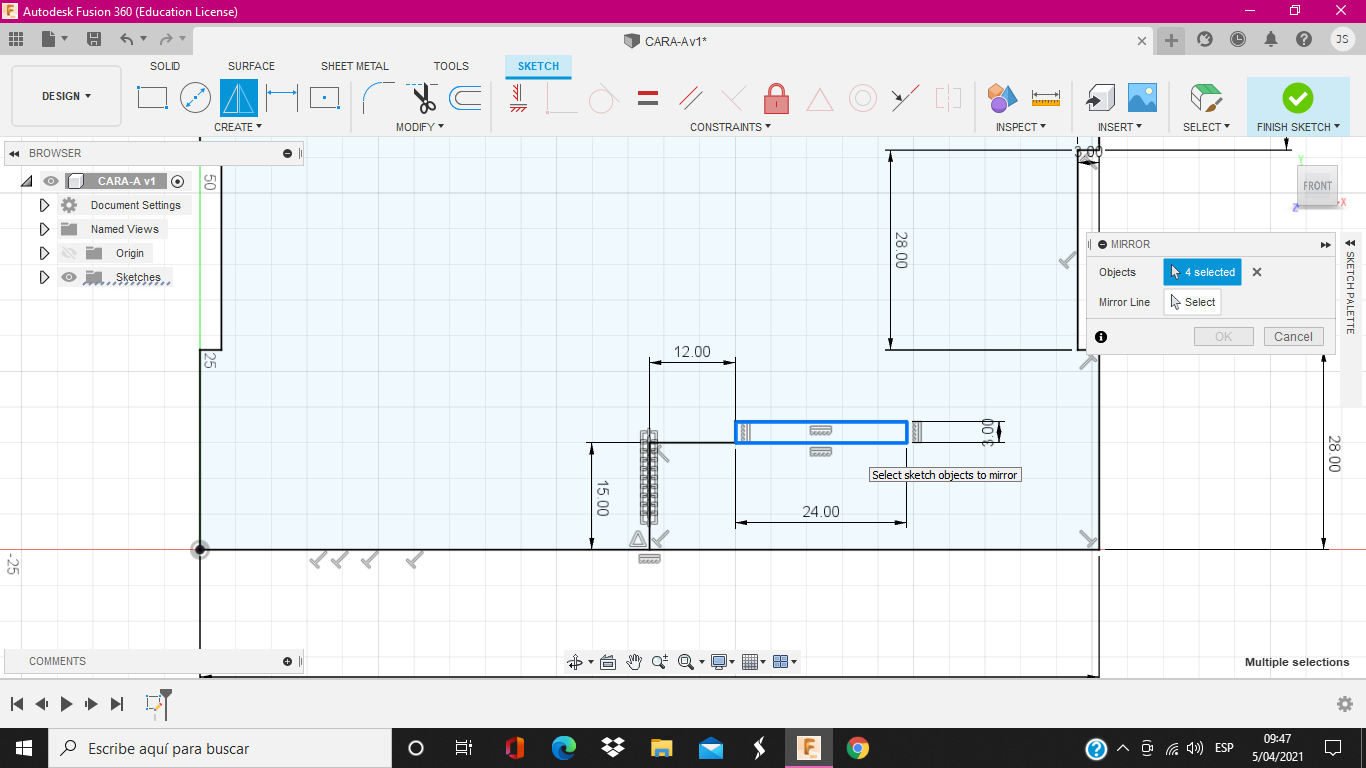
Task: Expand the Origin folder node
Action: [44, 253]
